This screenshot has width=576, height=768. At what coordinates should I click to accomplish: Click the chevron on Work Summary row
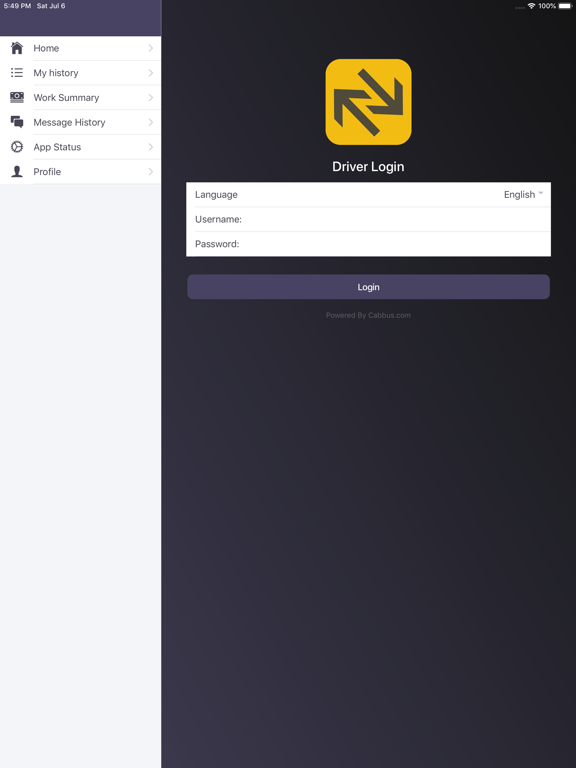pos(151,97)
